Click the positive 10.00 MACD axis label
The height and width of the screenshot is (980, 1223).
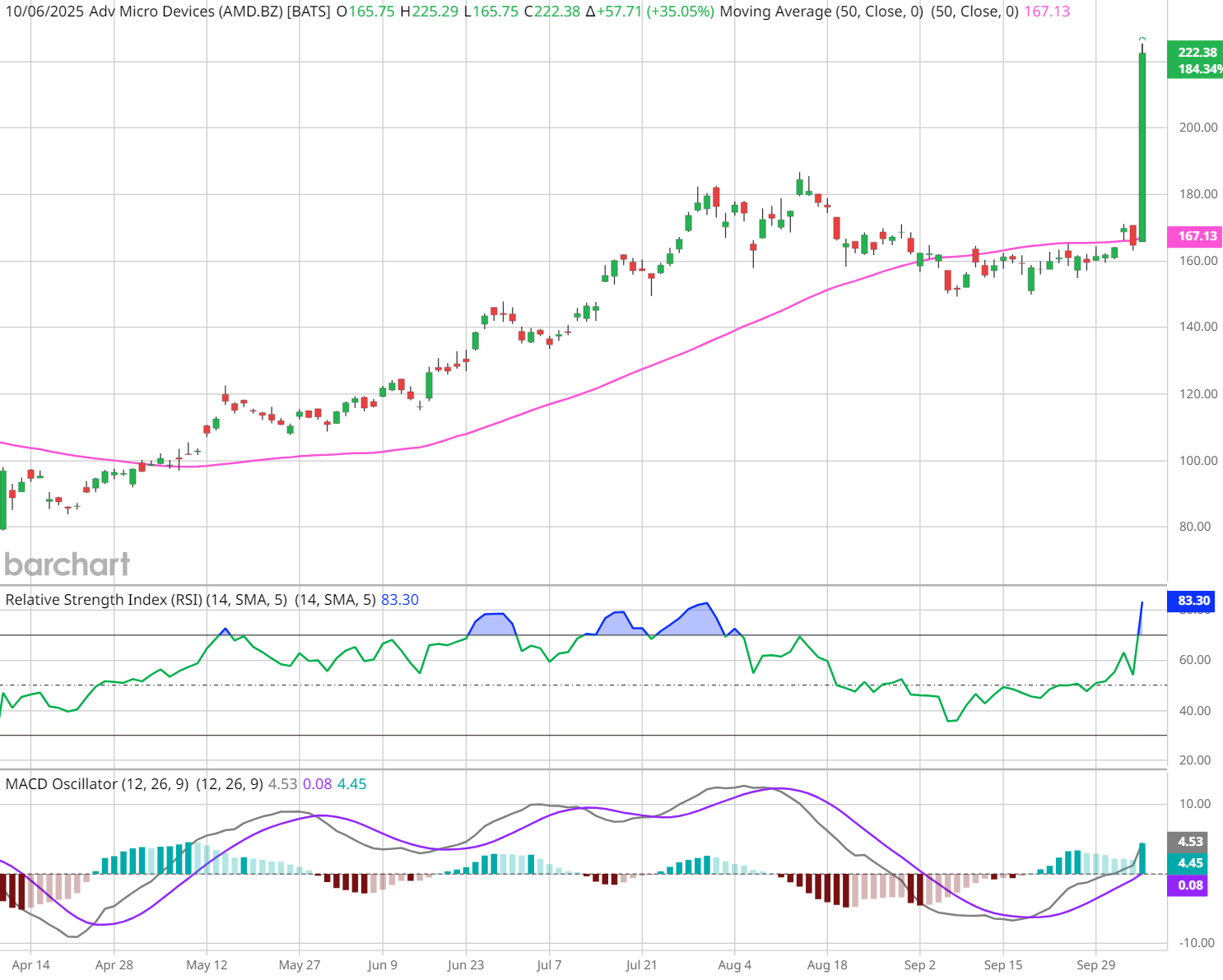tap(1195, 804)
